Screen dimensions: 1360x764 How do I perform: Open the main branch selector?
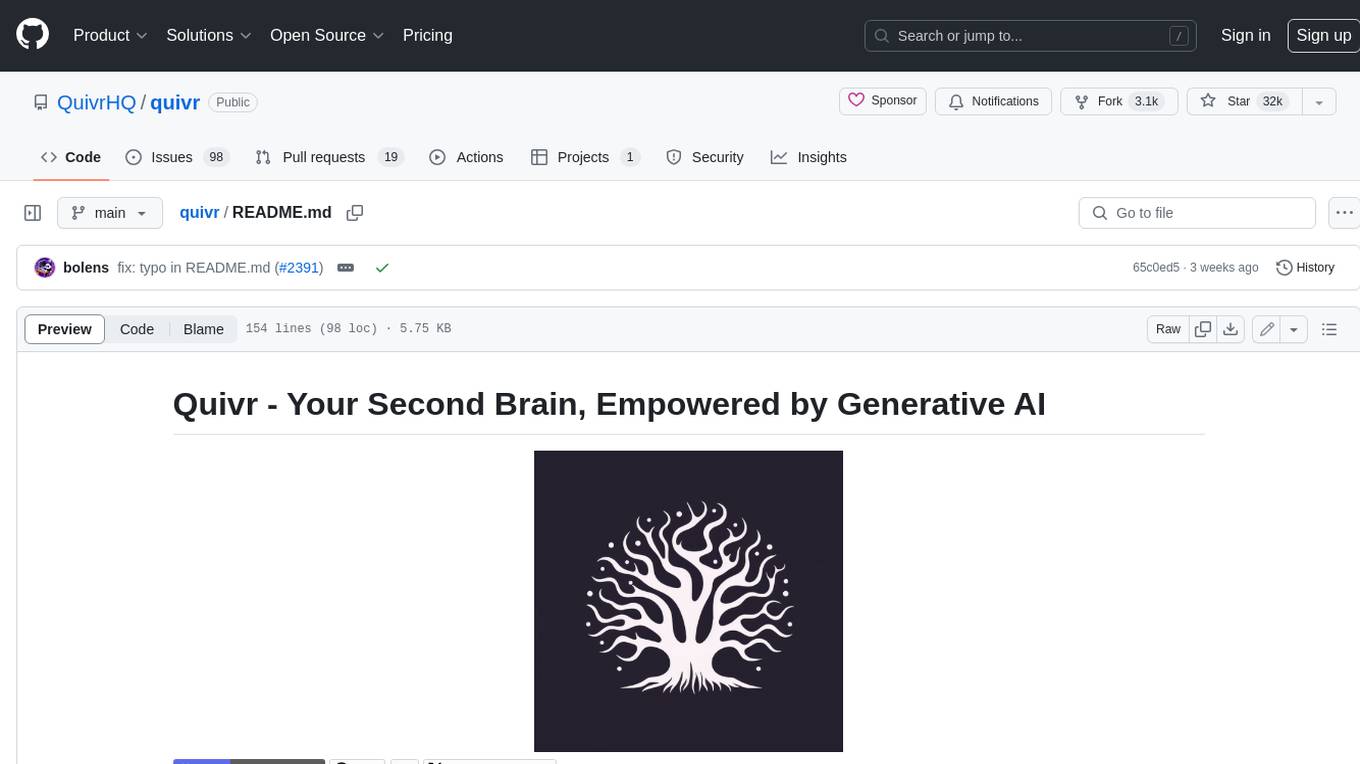[109, 213]
